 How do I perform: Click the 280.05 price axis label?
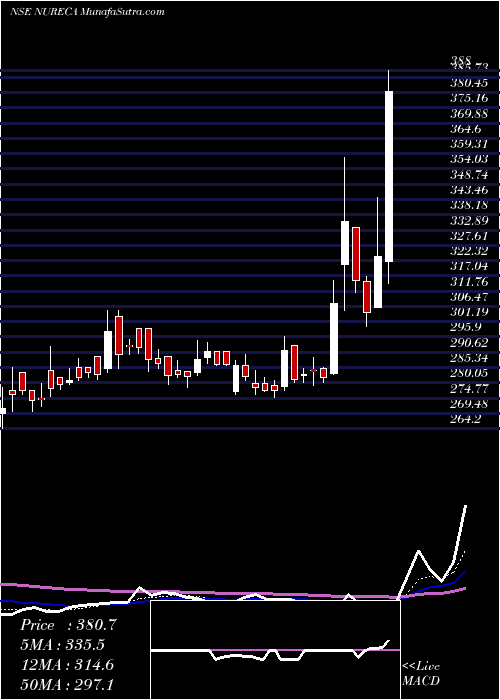[469, 374]
